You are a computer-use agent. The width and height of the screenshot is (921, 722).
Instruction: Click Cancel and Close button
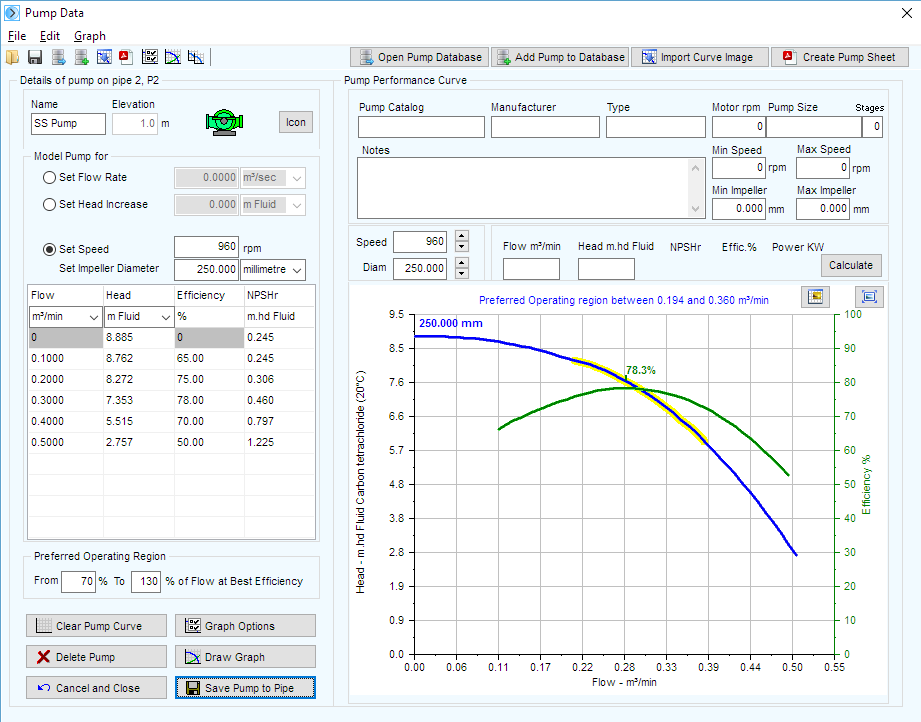[96, 688]
